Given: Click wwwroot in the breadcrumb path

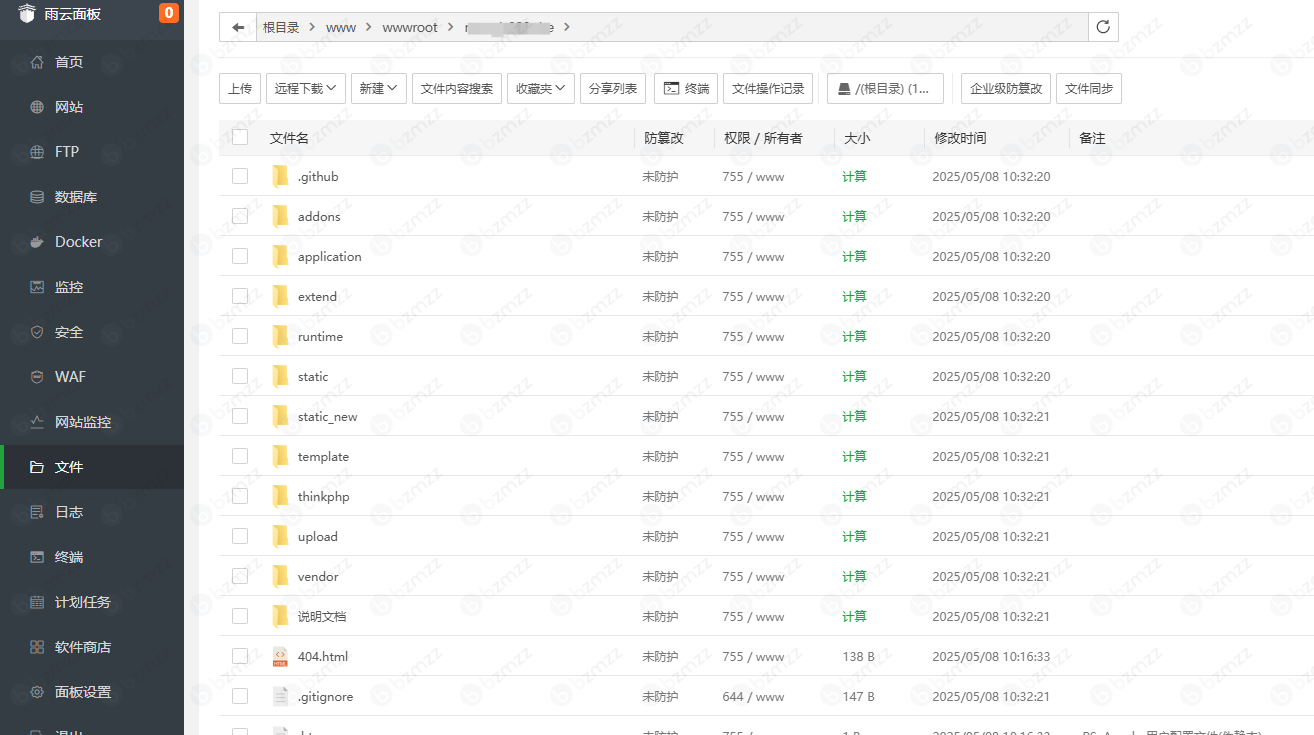Looking at the screenshot, I should [x=410, y=27].
